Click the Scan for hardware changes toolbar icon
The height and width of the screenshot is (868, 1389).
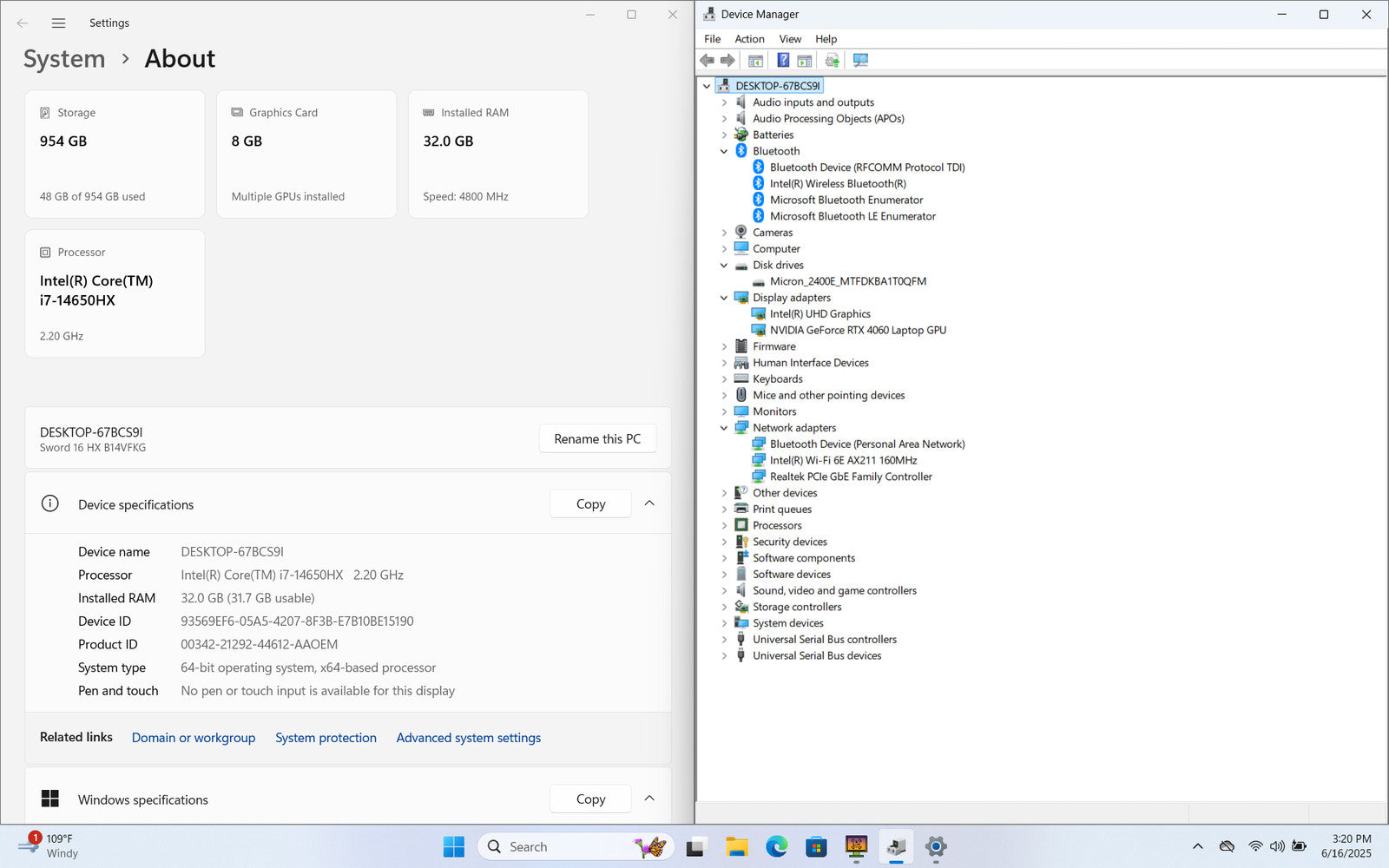coord(860,61)
